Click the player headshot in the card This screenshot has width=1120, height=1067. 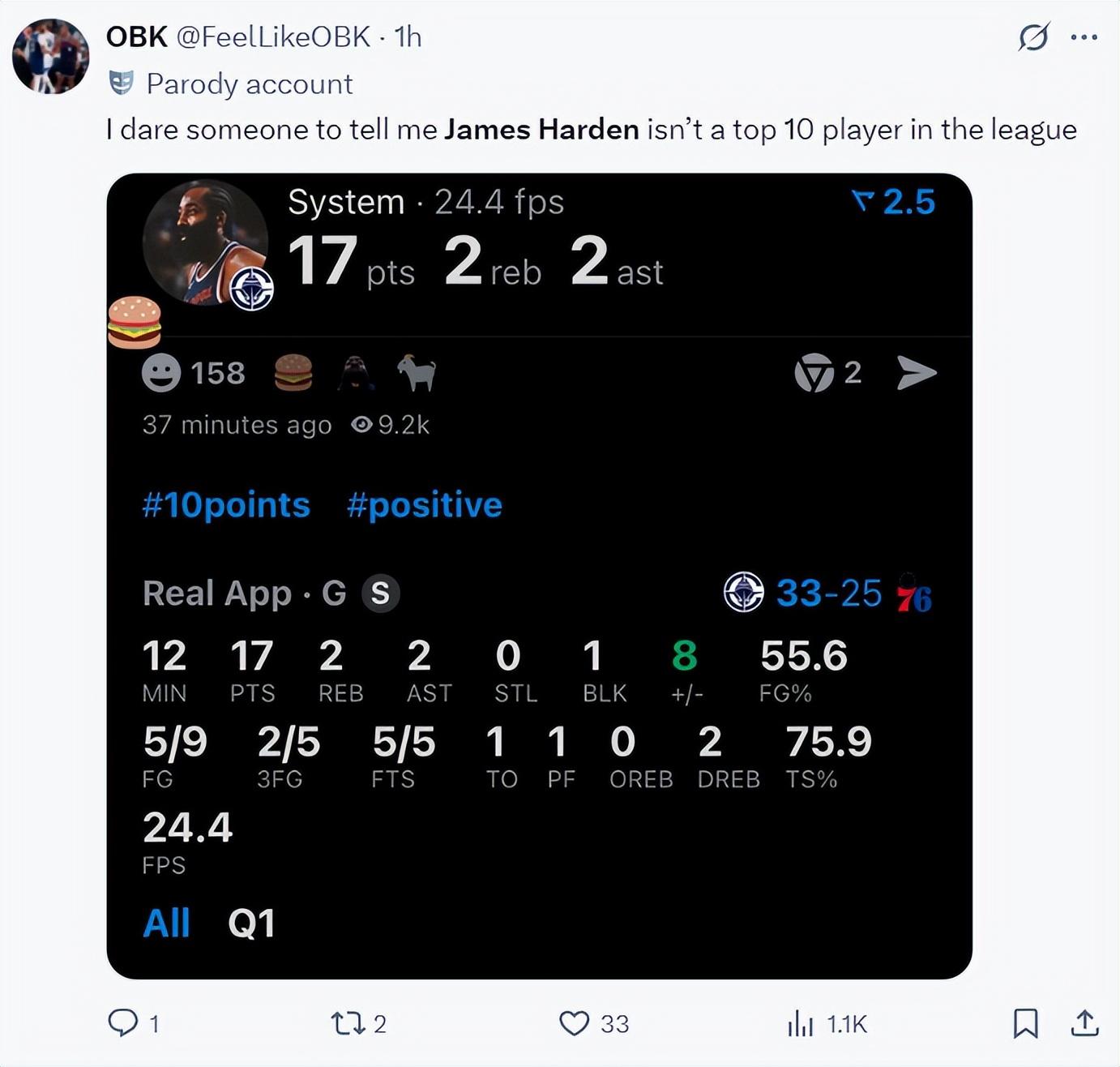click(203, 242)
